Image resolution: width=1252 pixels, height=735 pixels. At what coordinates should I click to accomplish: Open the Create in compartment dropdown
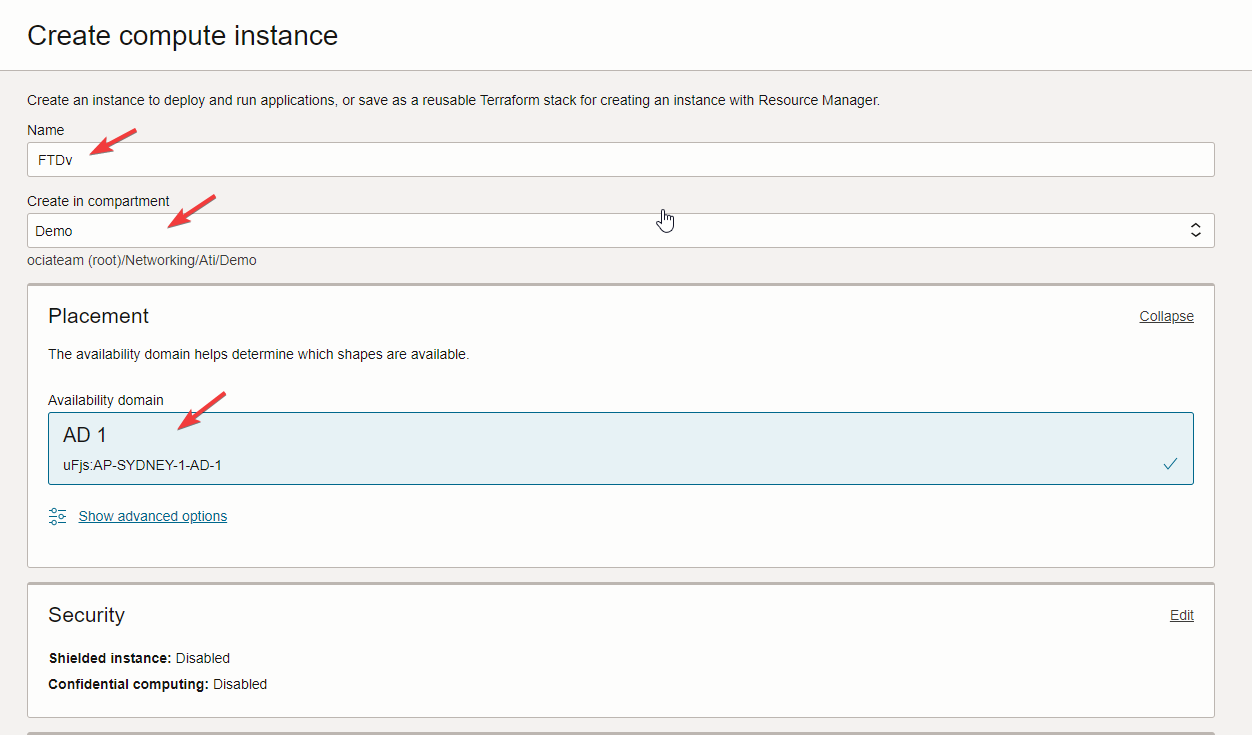620,231
